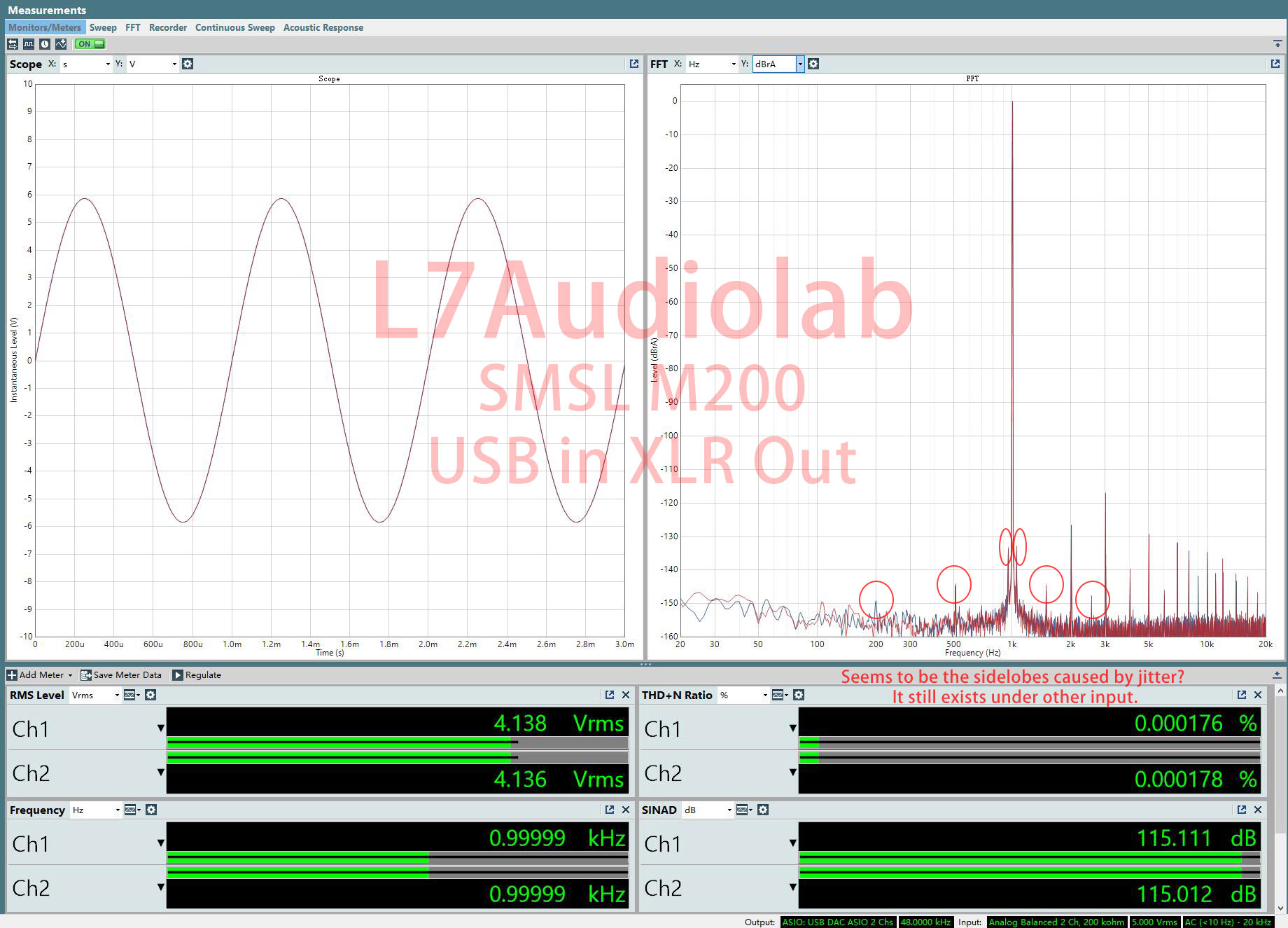Open Frequency meter settings gear
1288x928 pixels.
[x=150, y=810]
